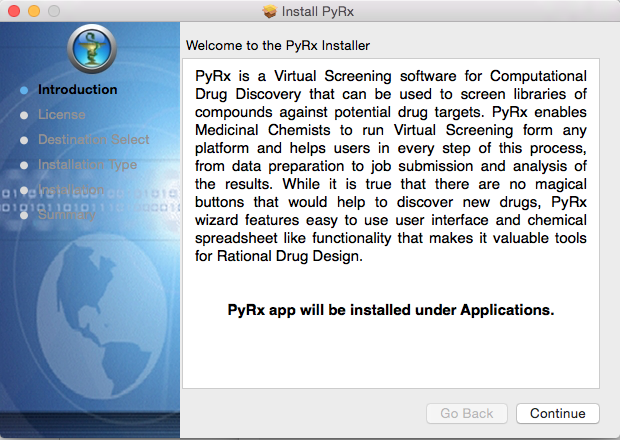
Task: Minimize the installer with the yellow button
Action: tap(34, 11)
